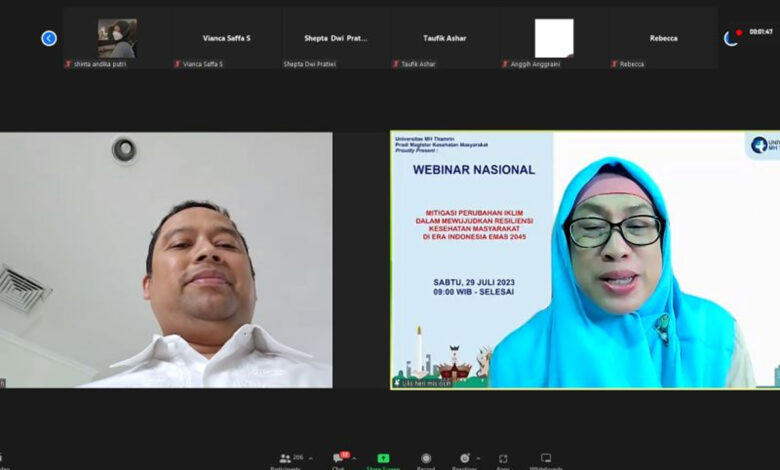Screen dimensions: 780x470
Task: Click the Universitas MH Thamrin header text
Action: (x=424, y=139)
